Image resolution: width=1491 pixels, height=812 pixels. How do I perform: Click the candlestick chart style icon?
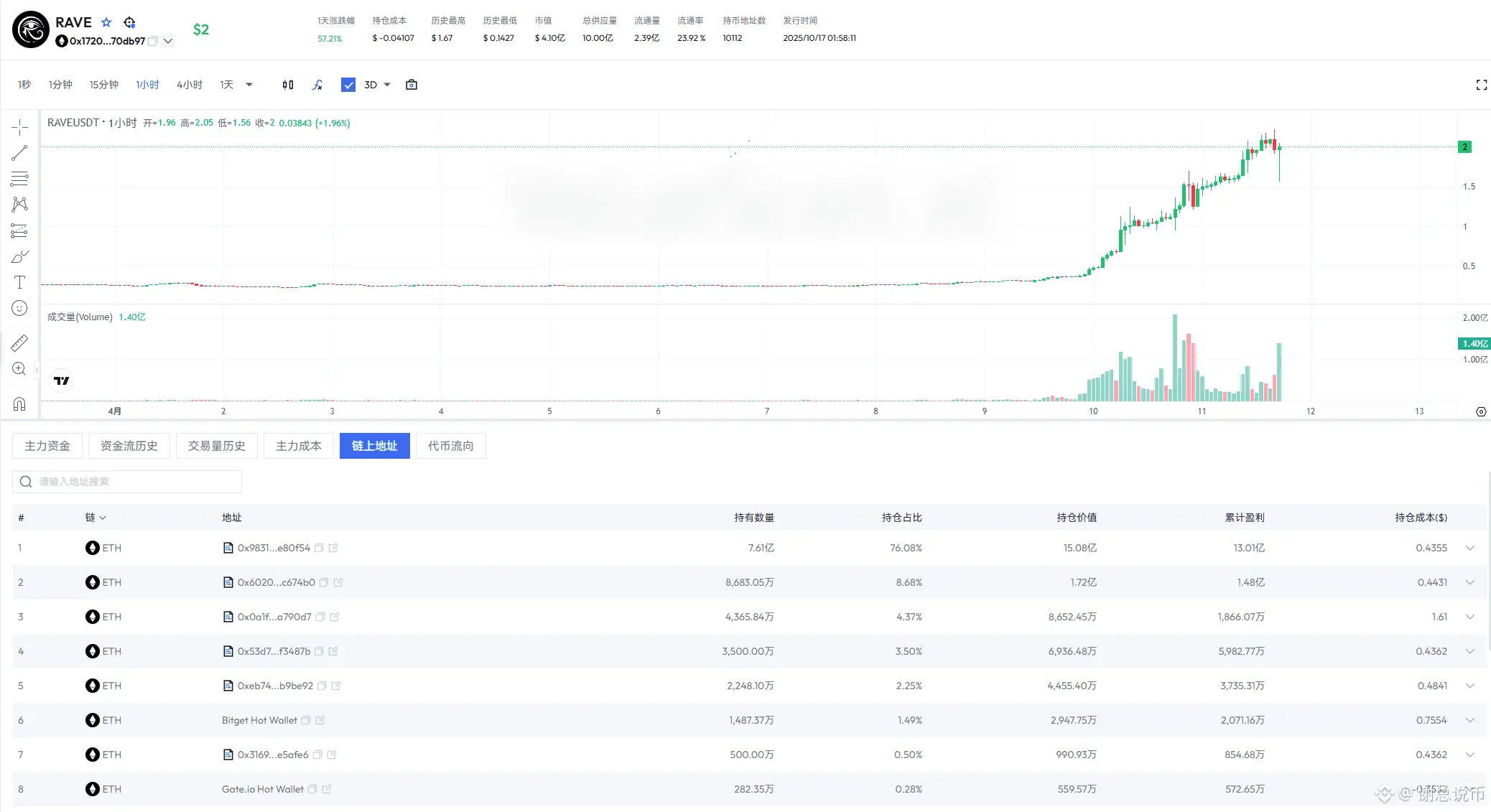click(x=288, y=85)
